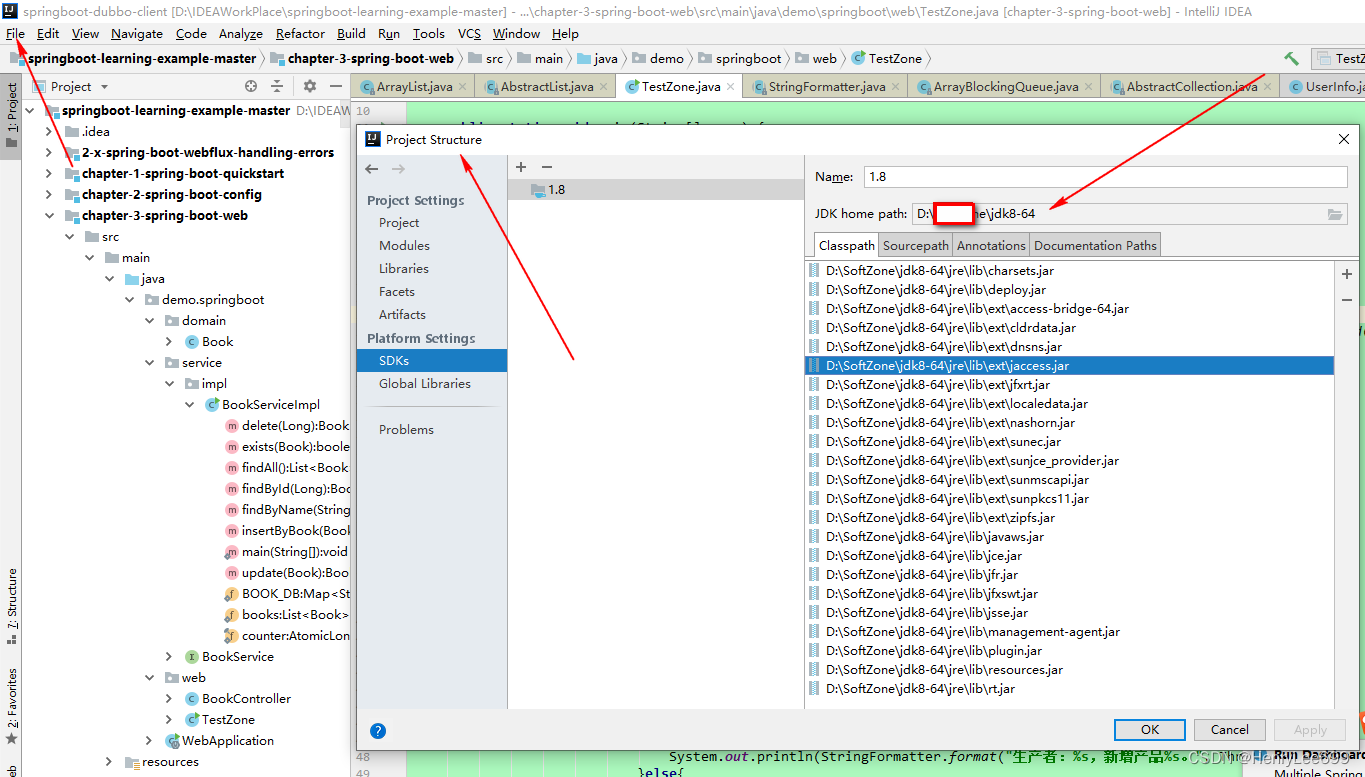This screenshot has width=1365, height=777.
Task: Switch to the Documentation Paths tab
Action: pos(1095,245)
